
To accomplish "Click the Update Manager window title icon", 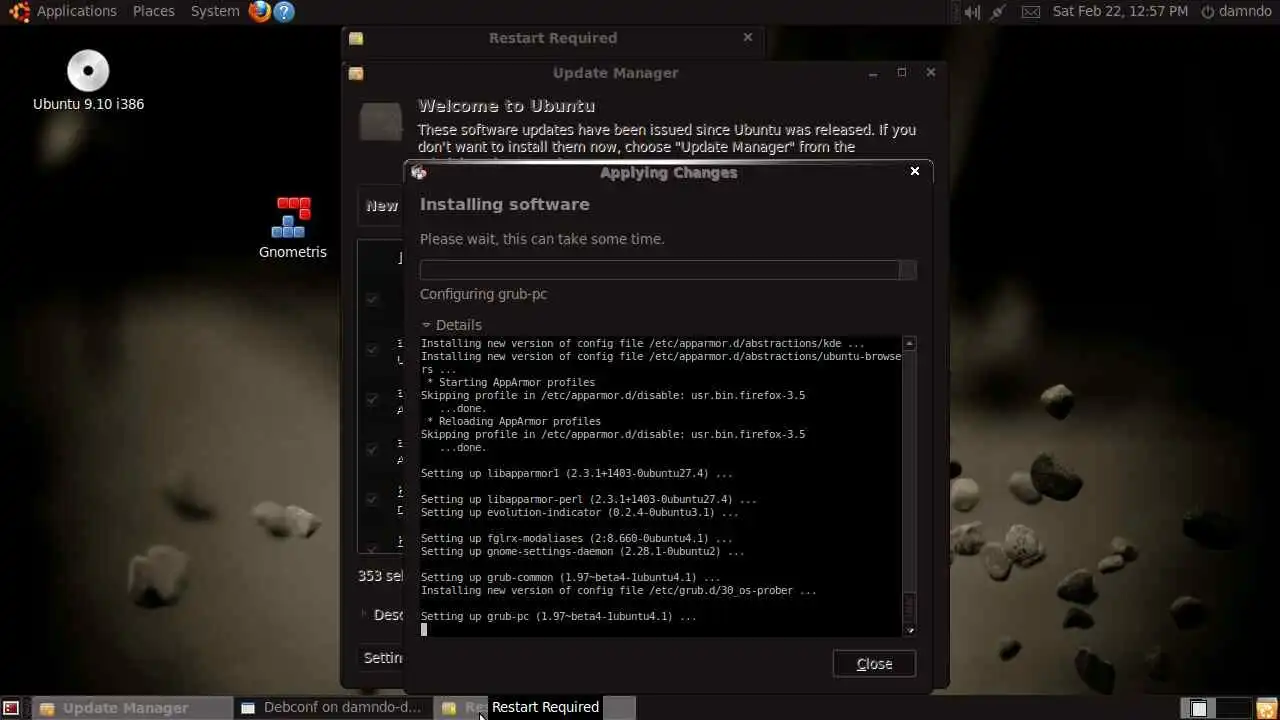I will [356, 73].
